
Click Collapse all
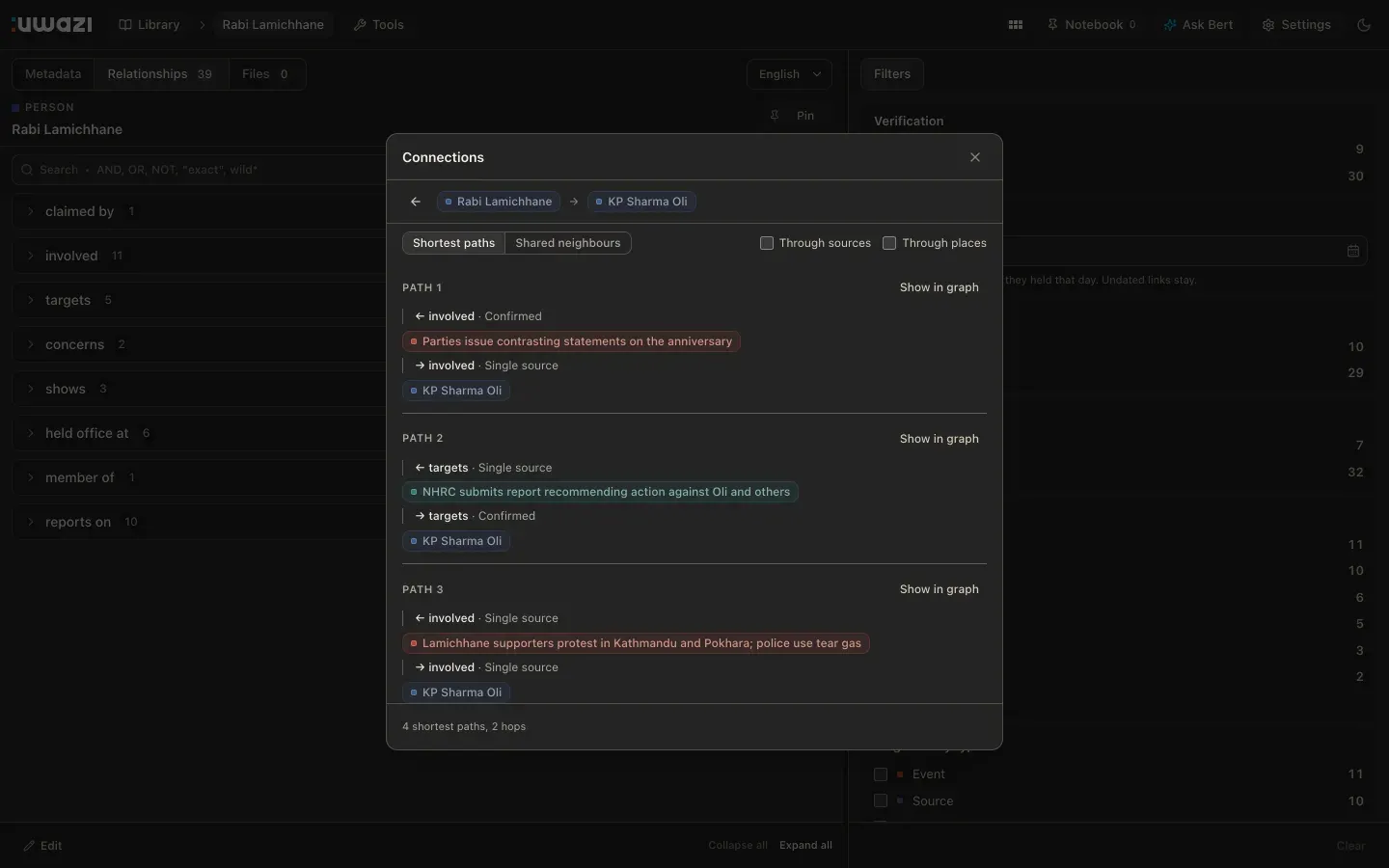coord(738,846)
